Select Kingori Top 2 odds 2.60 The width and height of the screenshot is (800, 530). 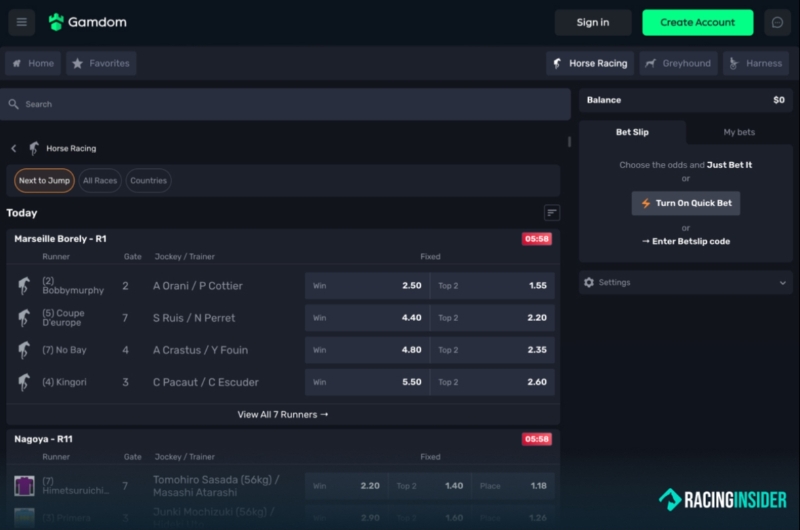492,382
